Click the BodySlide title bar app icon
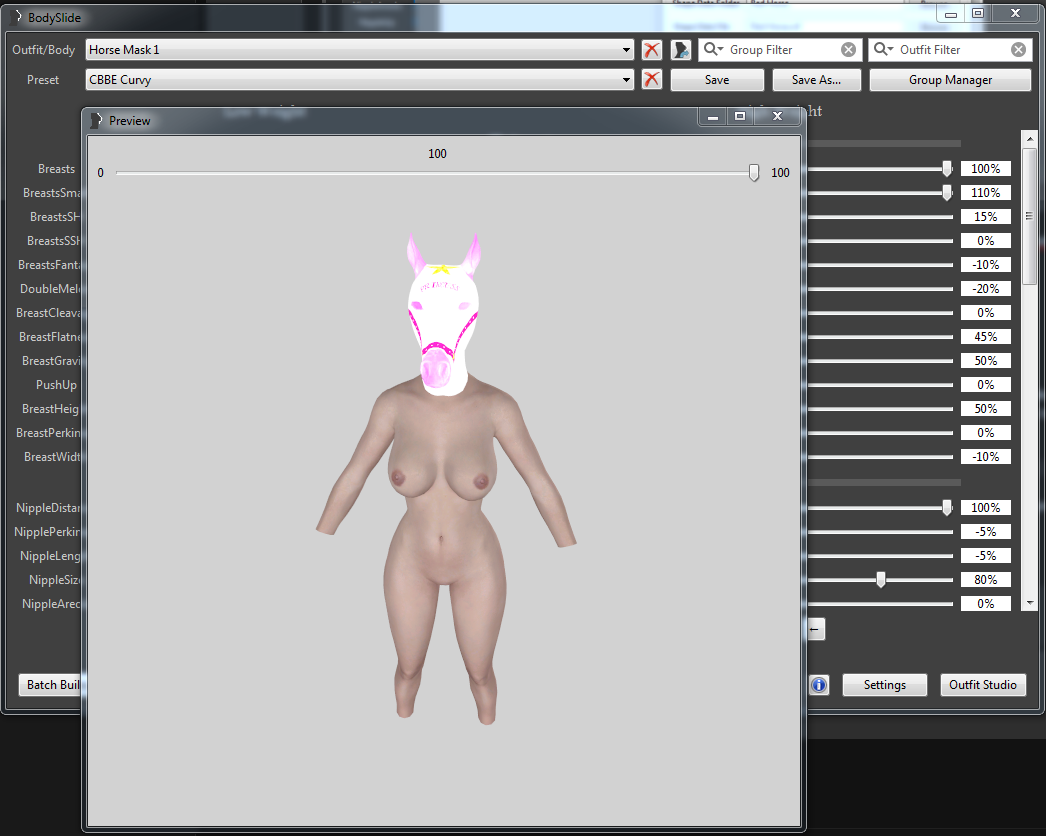Screen dimensions: 1046x836 [x=18, y=17]
